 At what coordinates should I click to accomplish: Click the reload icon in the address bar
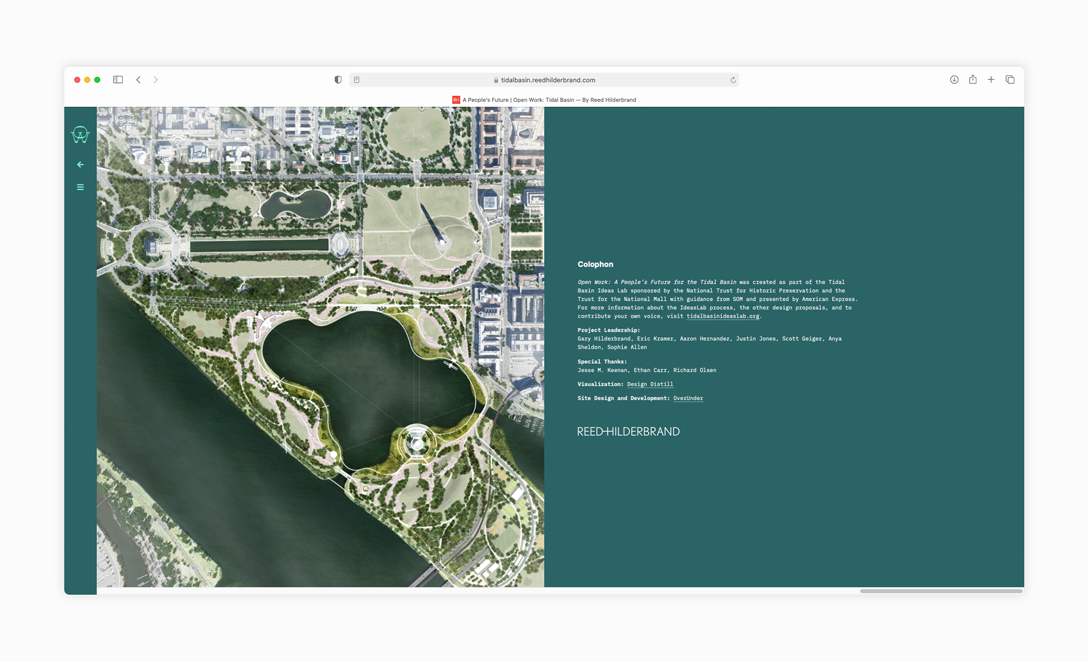732,79
